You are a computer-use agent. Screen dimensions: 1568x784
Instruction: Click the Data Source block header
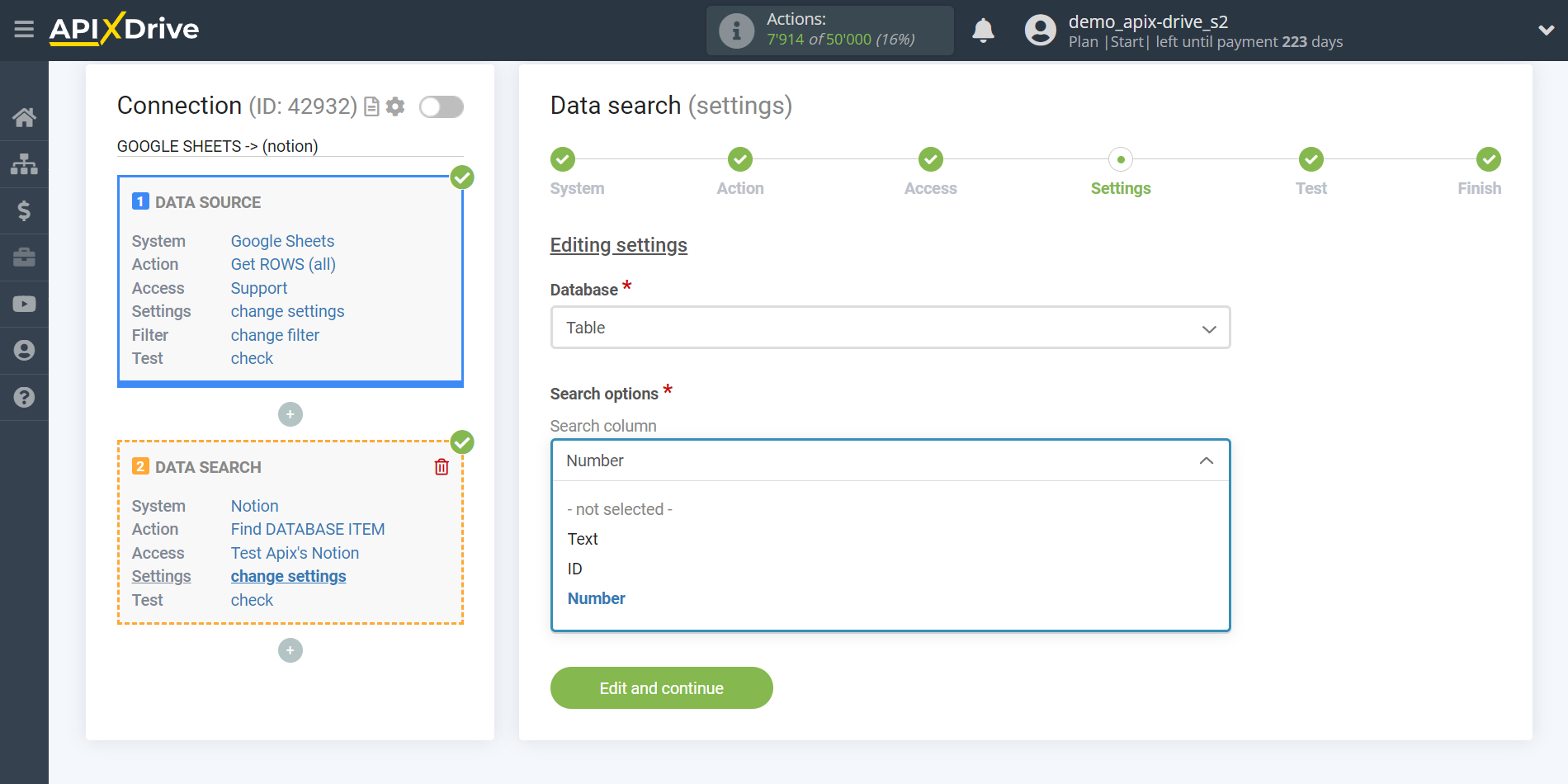point(208,202)
